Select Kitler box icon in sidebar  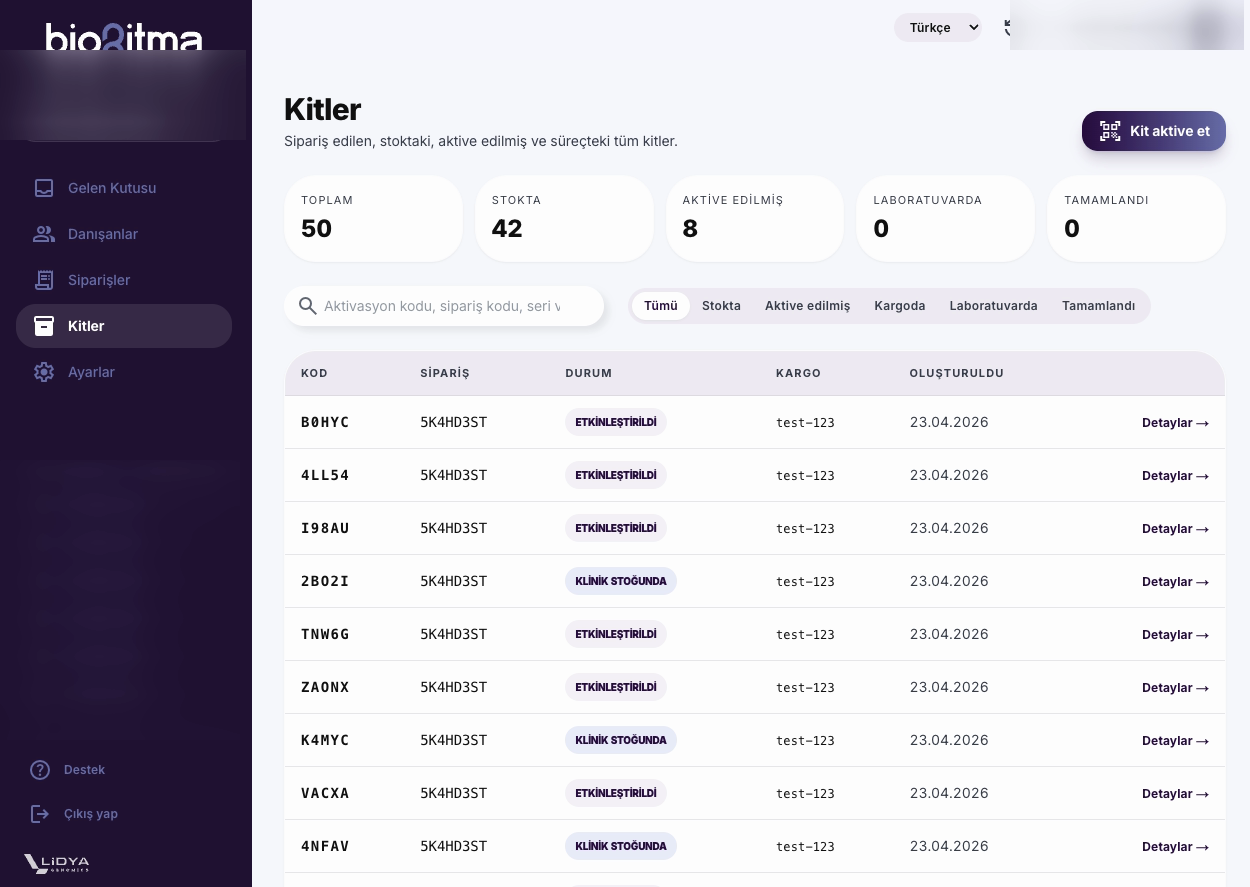click(x=44, y=326)
